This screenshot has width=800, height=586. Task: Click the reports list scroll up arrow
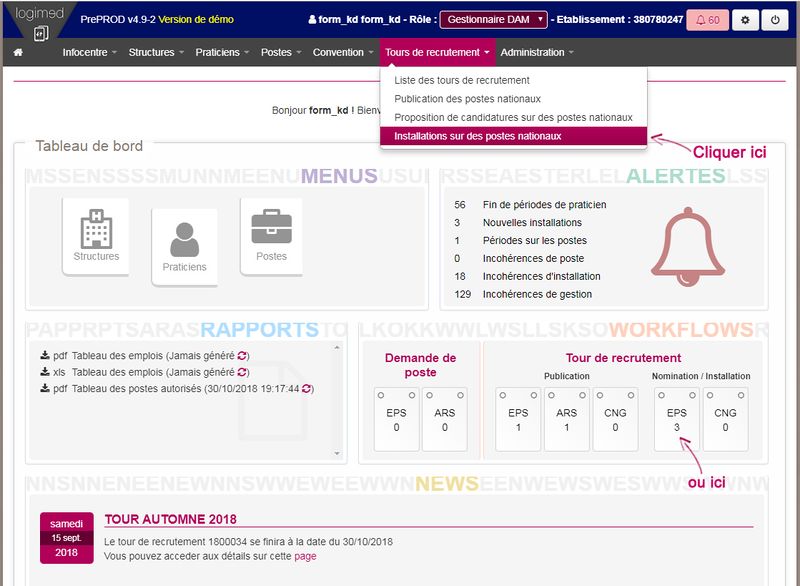pyautogui.click(x=337, y=348)
